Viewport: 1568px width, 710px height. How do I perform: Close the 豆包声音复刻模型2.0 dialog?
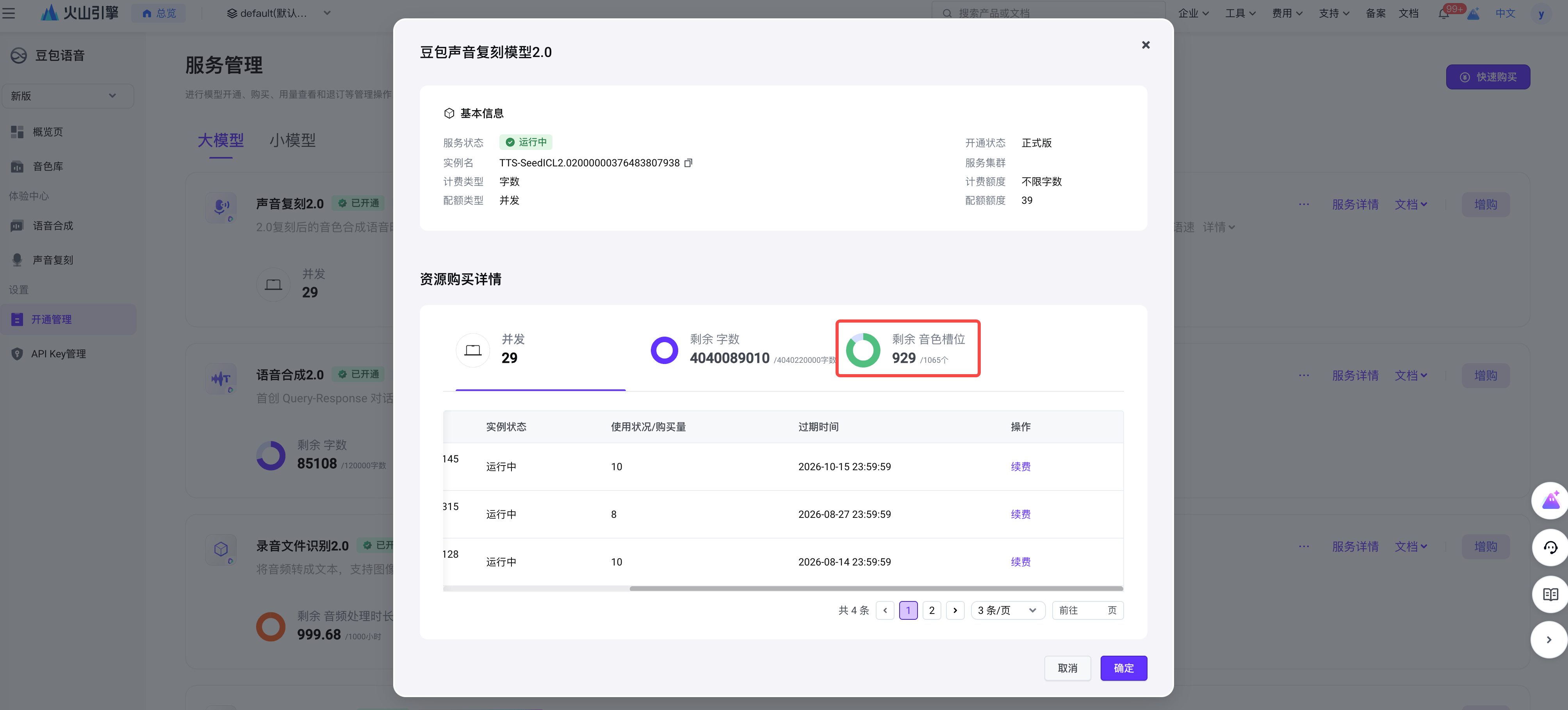1146,45
